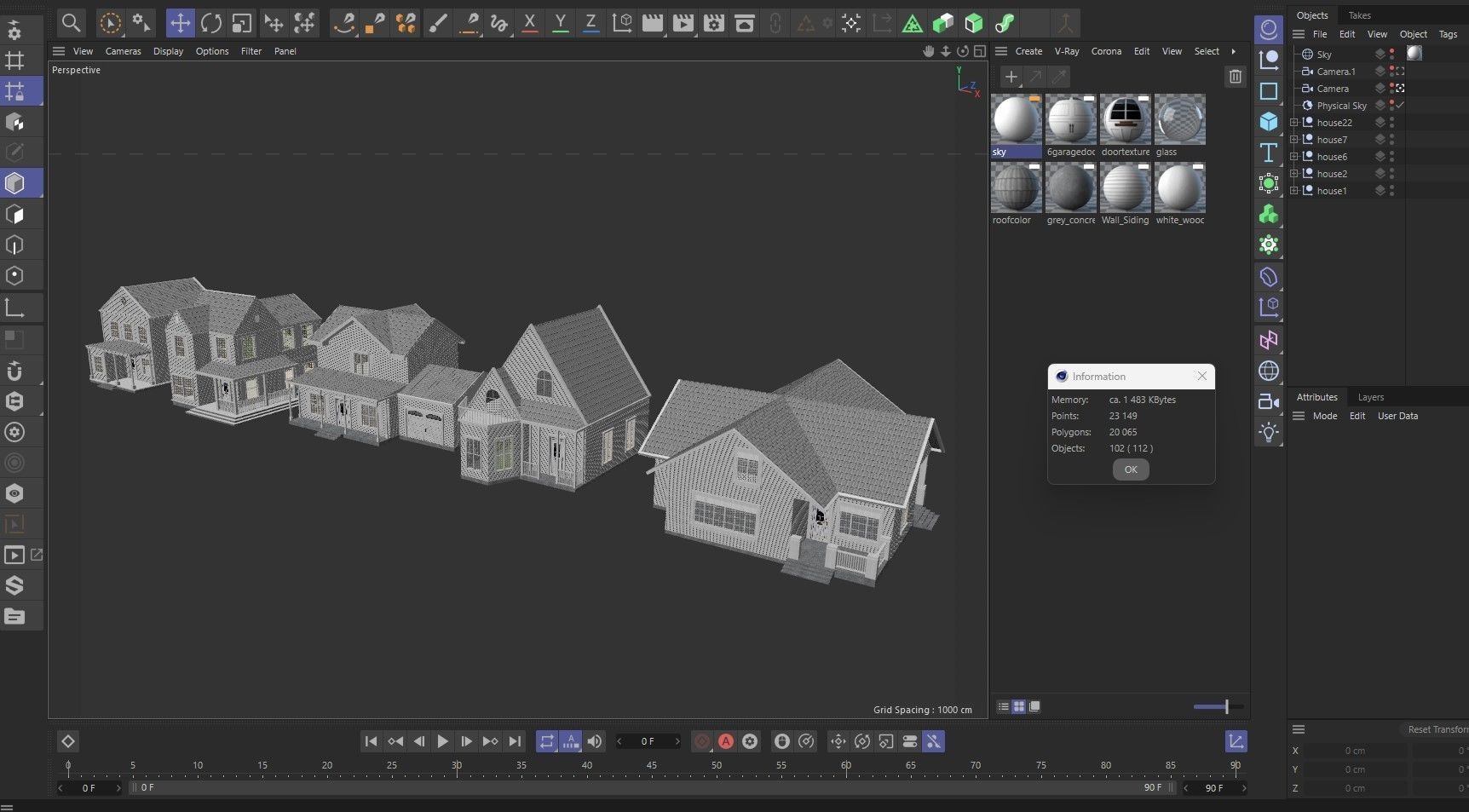Expand the house2 object tree
Screen dimensions: 1469x812
click(1293, 174)
